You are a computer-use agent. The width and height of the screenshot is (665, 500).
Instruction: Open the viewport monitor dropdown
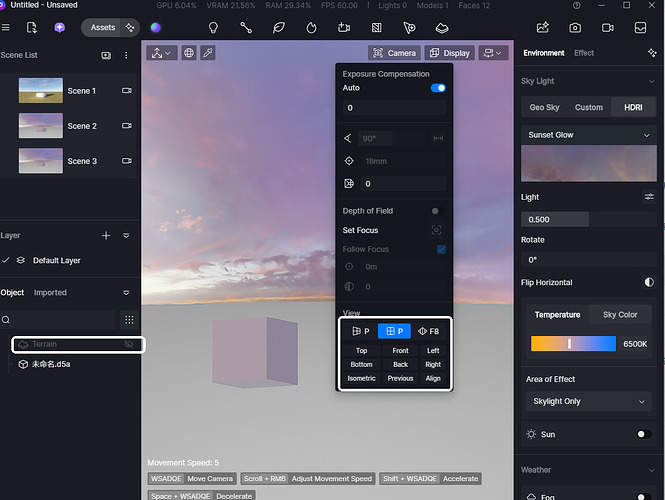pos(493,53)
